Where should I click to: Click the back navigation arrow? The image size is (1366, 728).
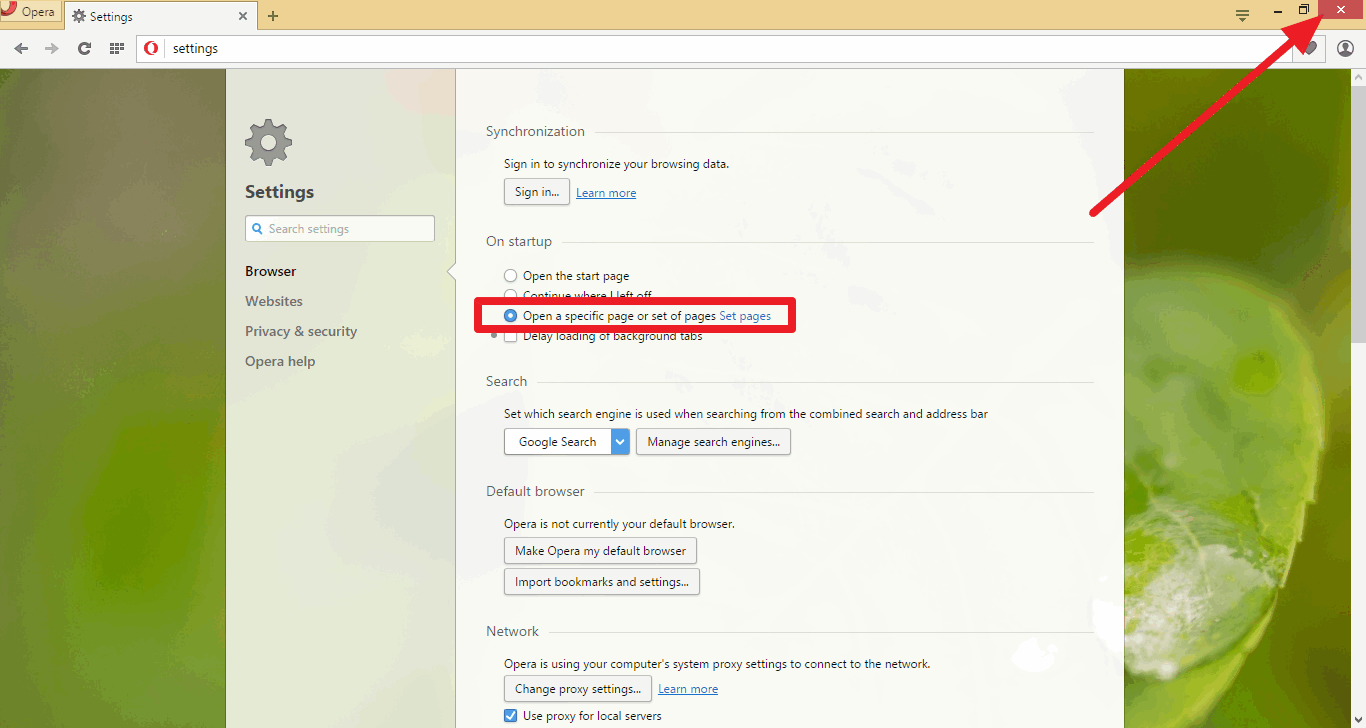point(21,48)
